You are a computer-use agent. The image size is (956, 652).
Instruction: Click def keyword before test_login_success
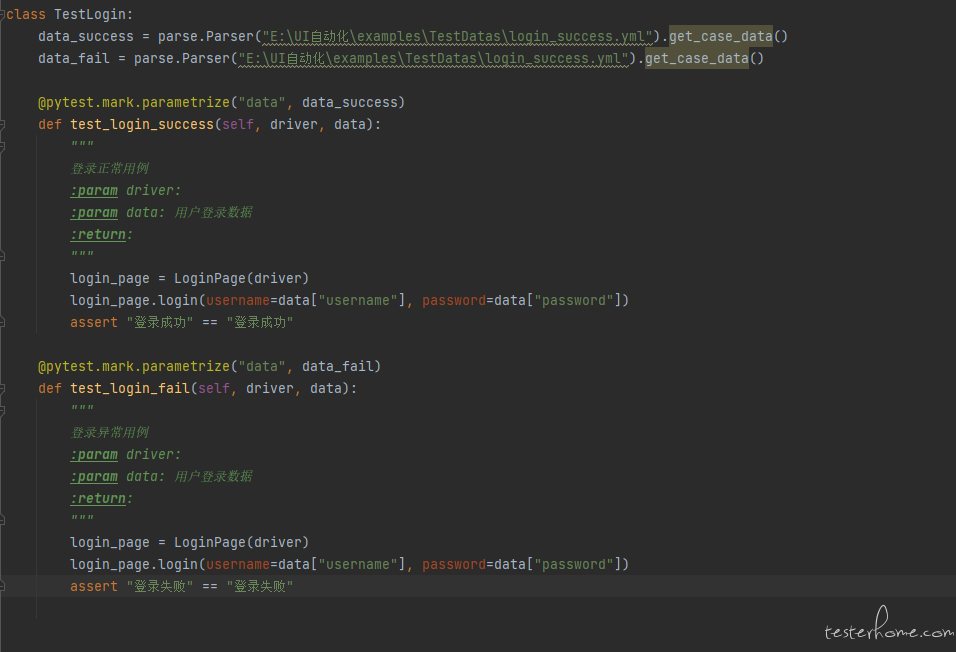[50, 124]
